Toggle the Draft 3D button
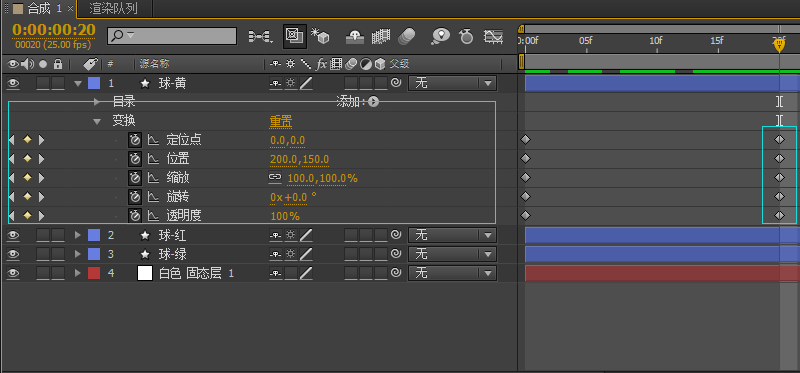The image size is (800, 373). tap(295, 36)
